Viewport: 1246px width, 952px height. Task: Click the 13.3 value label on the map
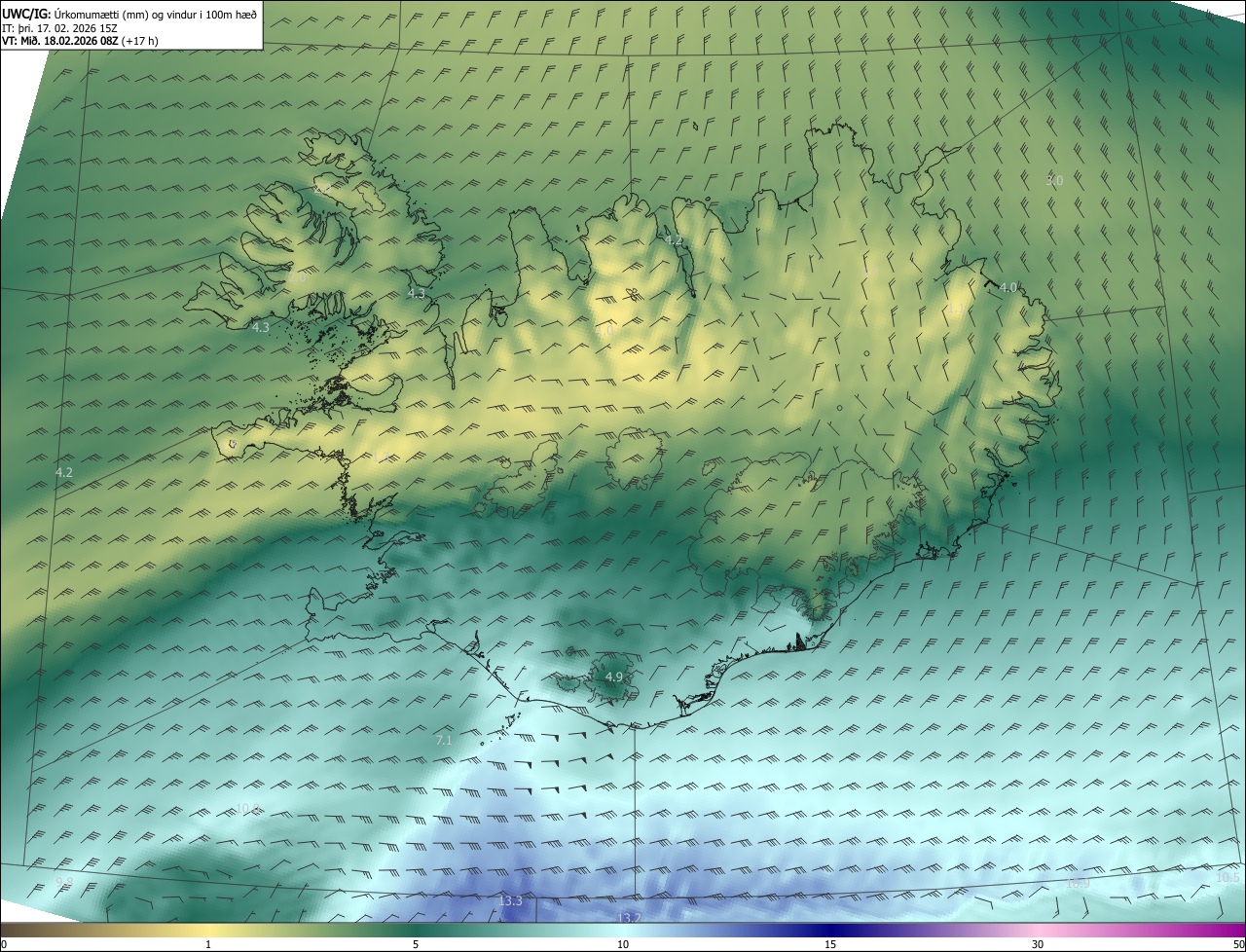(x=510, y=901)
